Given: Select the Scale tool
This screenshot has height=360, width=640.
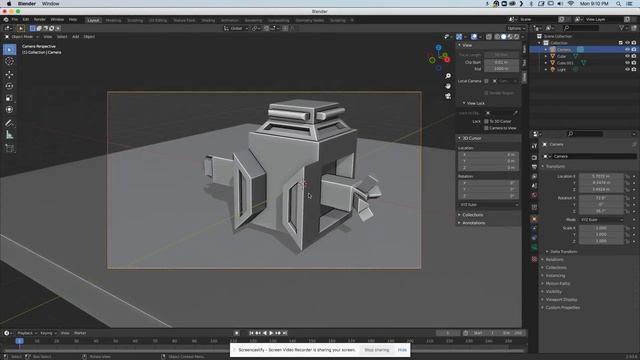Looking at the screenshot, I should point(9,98).
